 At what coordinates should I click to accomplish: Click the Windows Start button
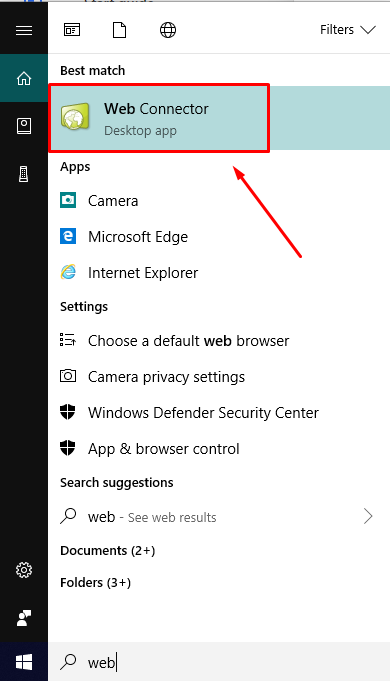pyautogui.click(x=24, y=662)
